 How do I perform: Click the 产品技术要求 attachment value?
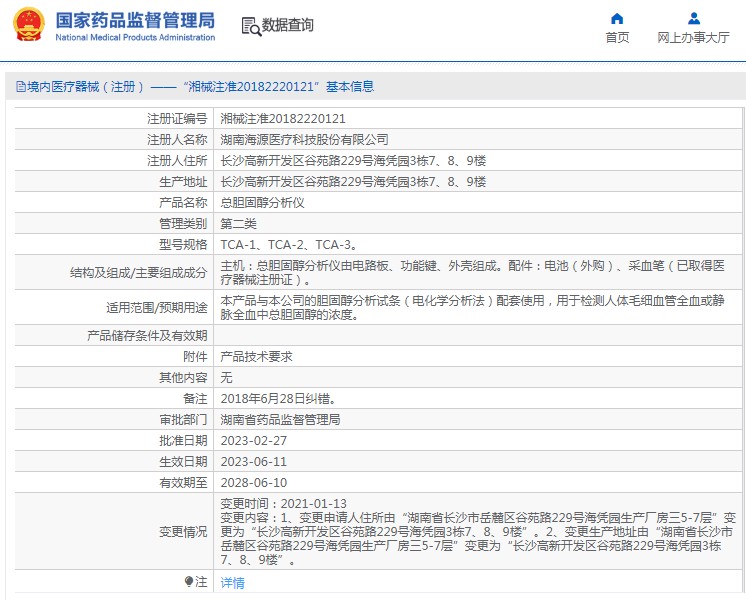[x=256, y=357]
